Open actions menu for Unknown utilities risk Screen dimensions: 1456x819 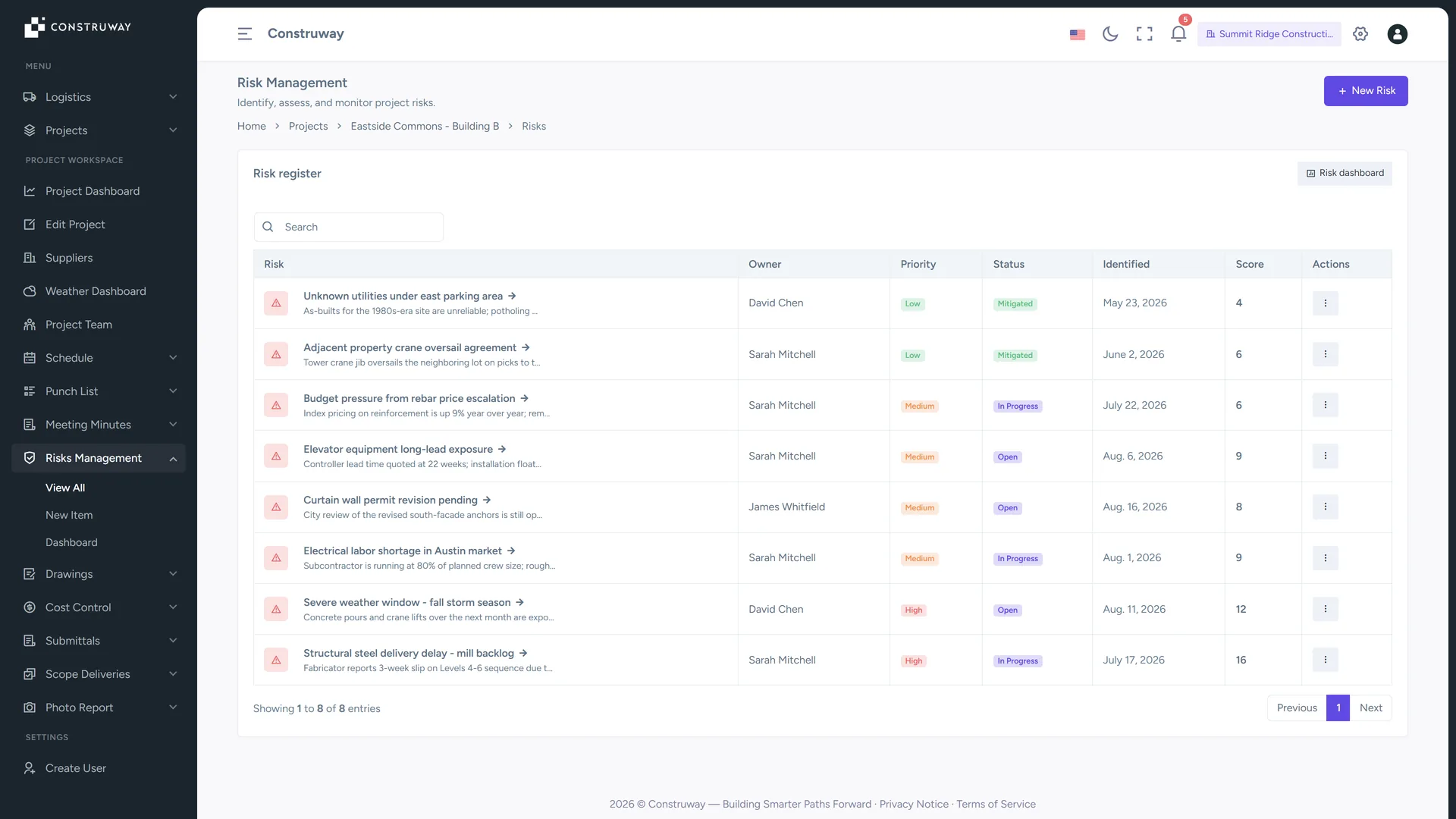[1325, 303]
